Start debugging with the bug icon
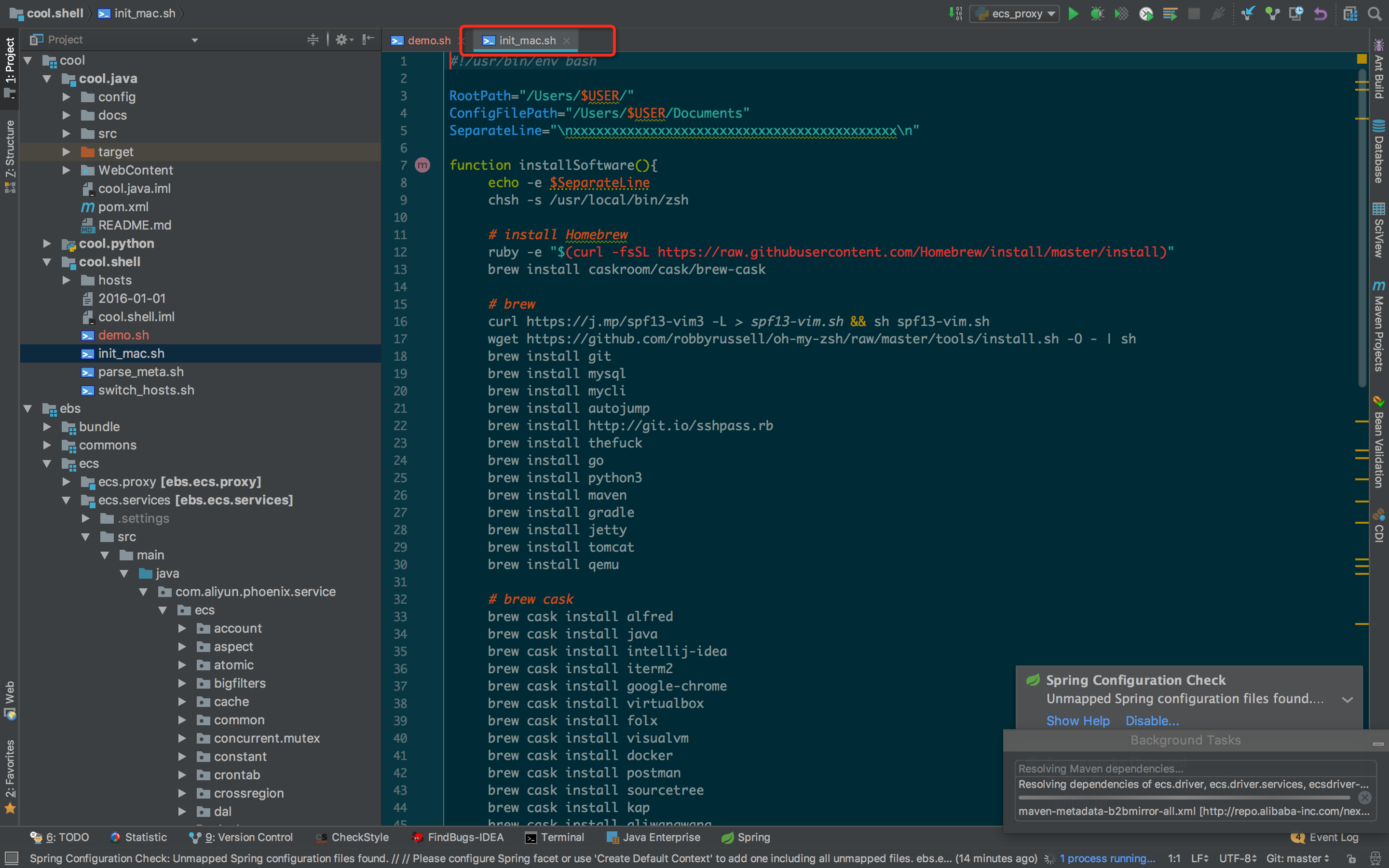The height and width of the screenshot is (868, 1389). coord(1097,13)
